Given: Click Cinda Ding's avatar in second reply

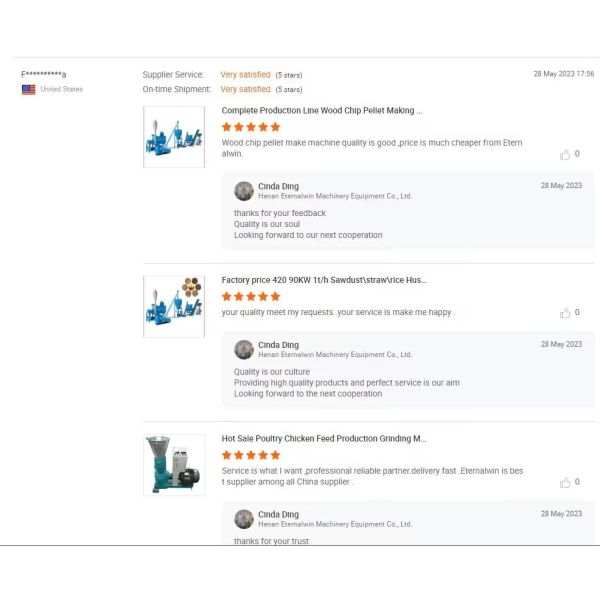Looking at the screenshot, I should tap(244, 349).
